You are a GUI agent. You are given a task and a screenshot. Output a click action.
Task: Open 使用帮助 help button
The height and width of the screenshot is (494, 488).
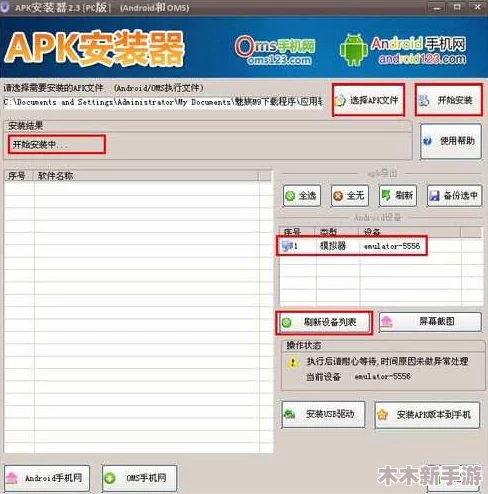451,141
